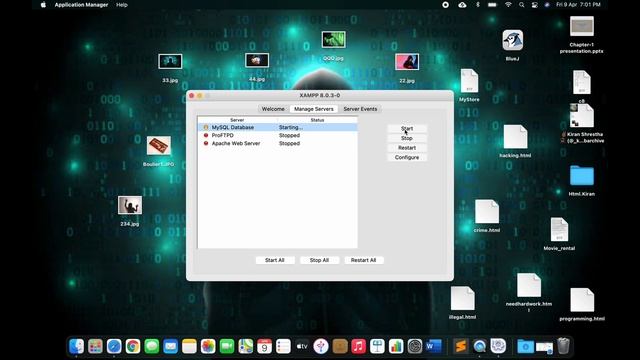Click Start All servers button

(275, 260)
